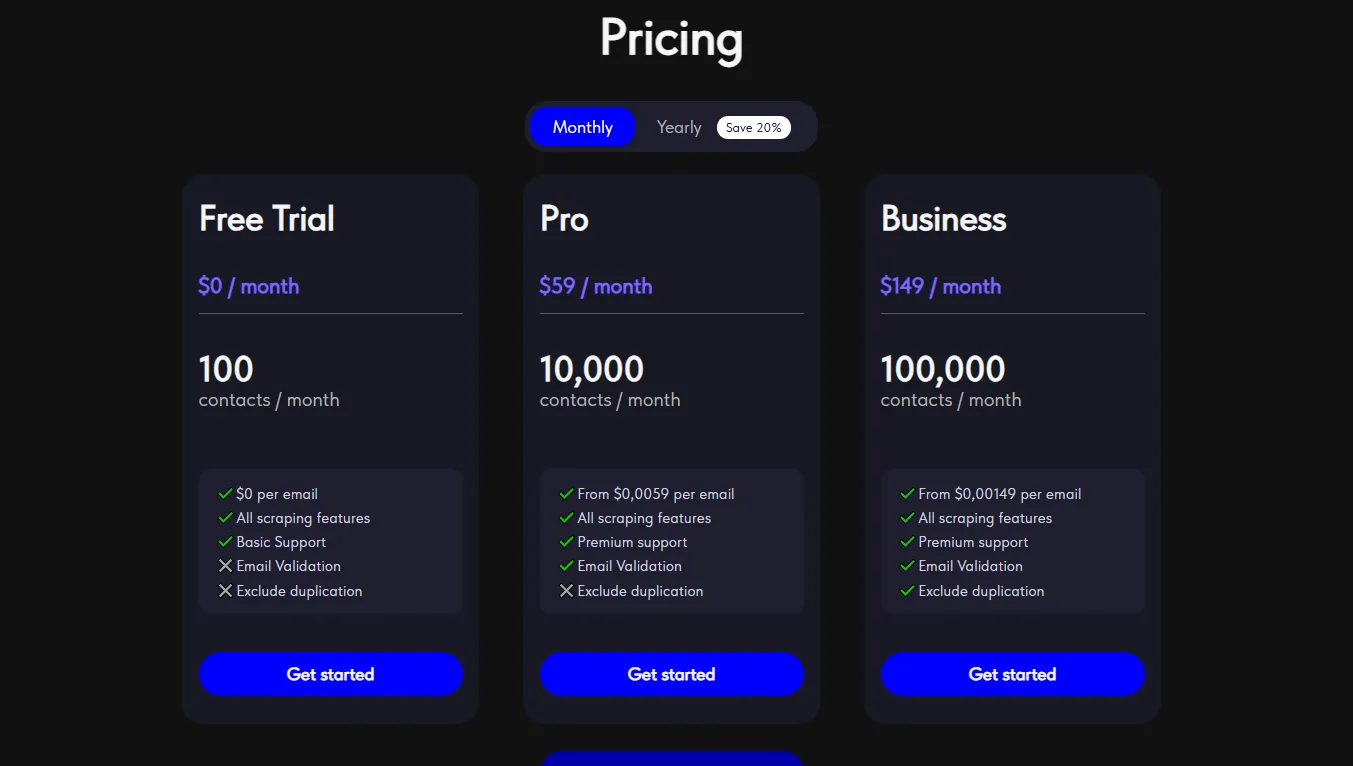Click X icon beside Free Trial Email Validation
Screen dimensions: 1353x766
click(225, 566)
